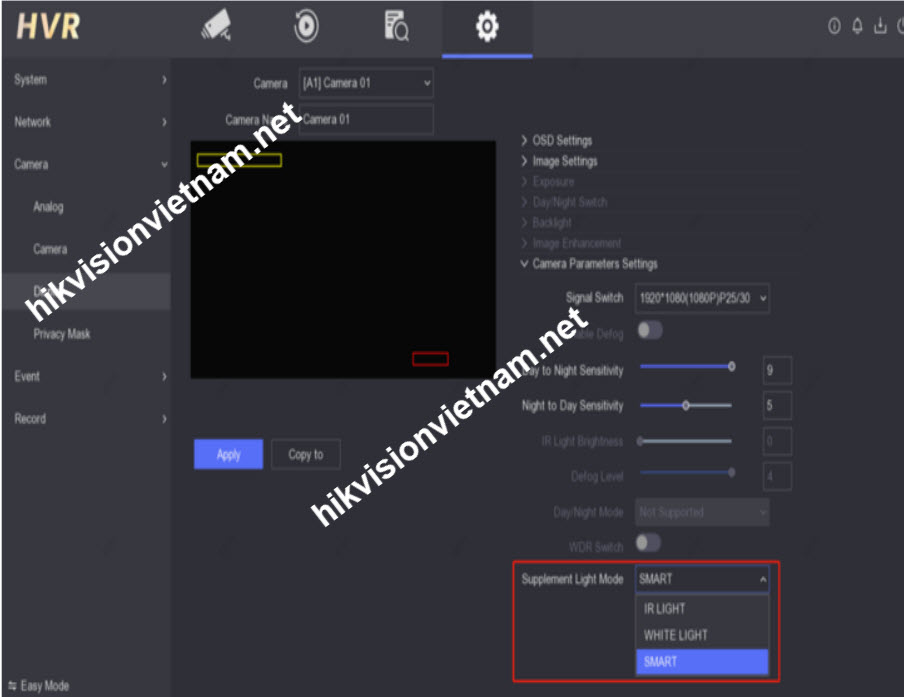The height and width of the screenshot is (697, 904).
Task: Switch to Easy Mode
Action: pyautogui.click(x=40, y=686)
